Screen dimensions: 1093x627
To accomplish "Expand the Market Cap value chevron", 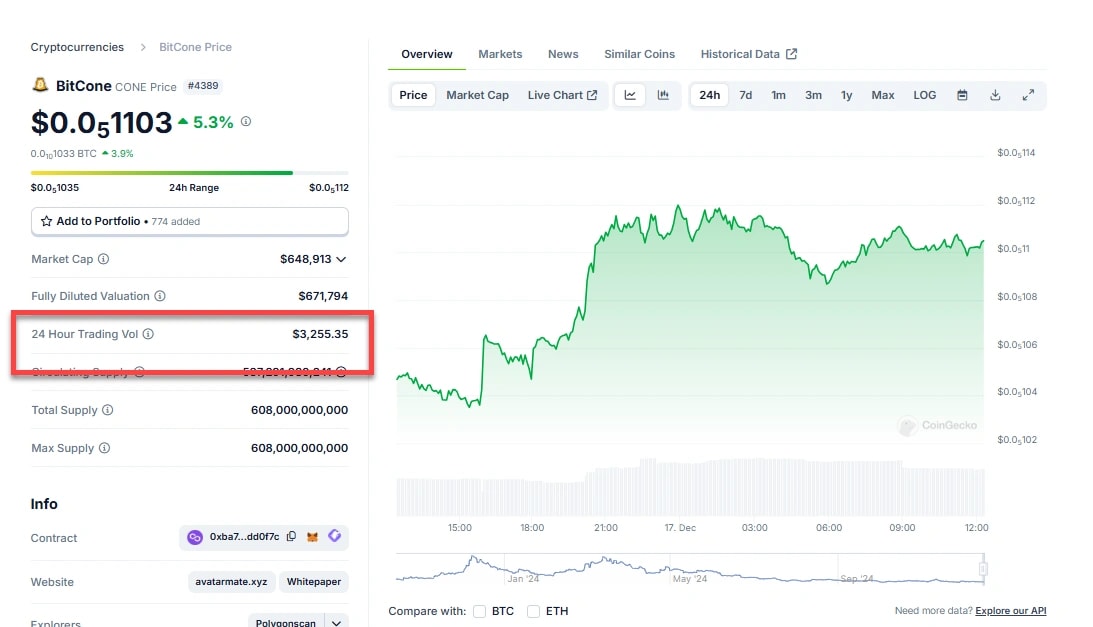I will [342, 259].
